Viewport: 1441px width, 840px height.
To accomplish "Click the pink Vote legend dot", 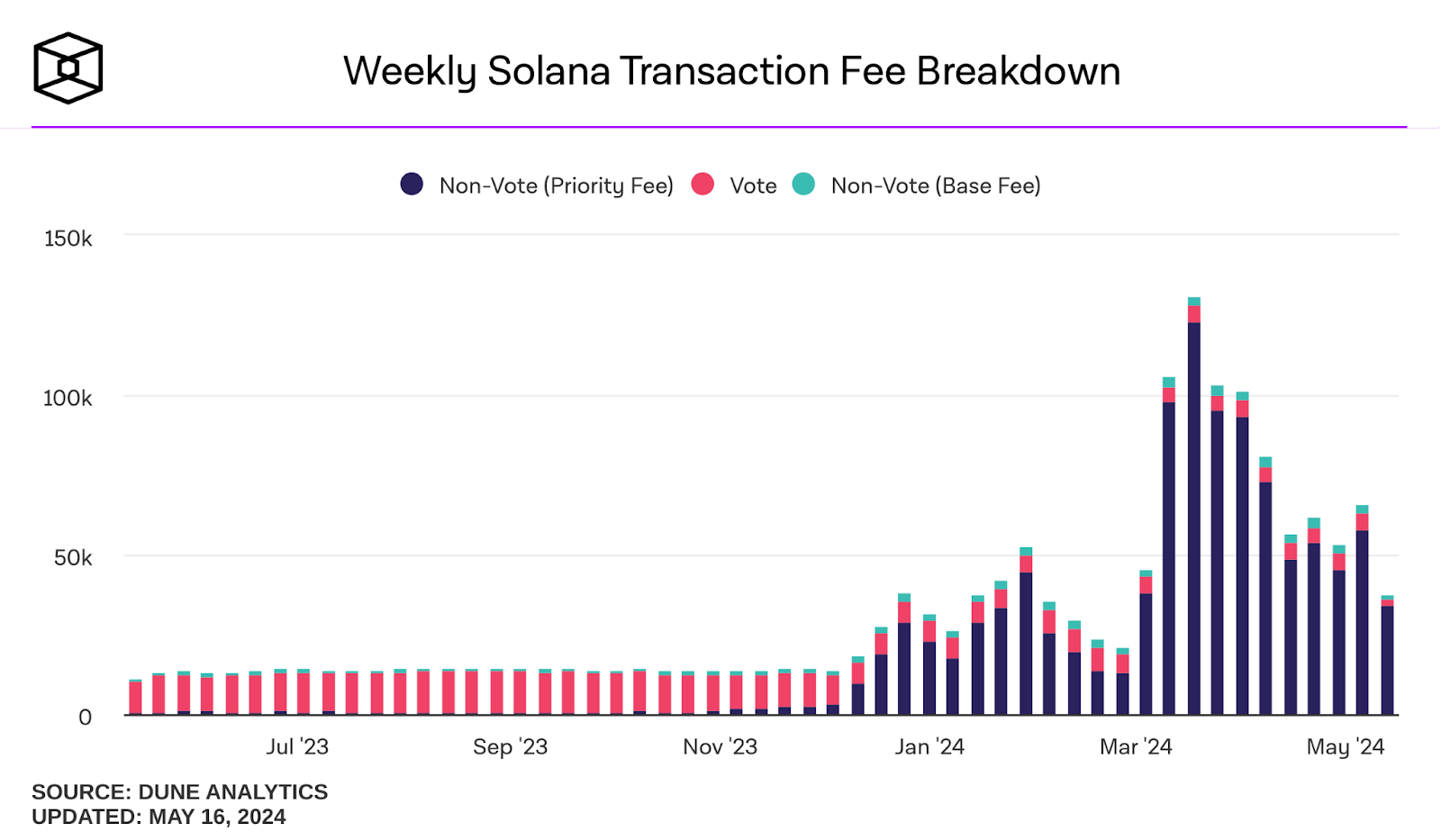I will click(x=702, y=185).
